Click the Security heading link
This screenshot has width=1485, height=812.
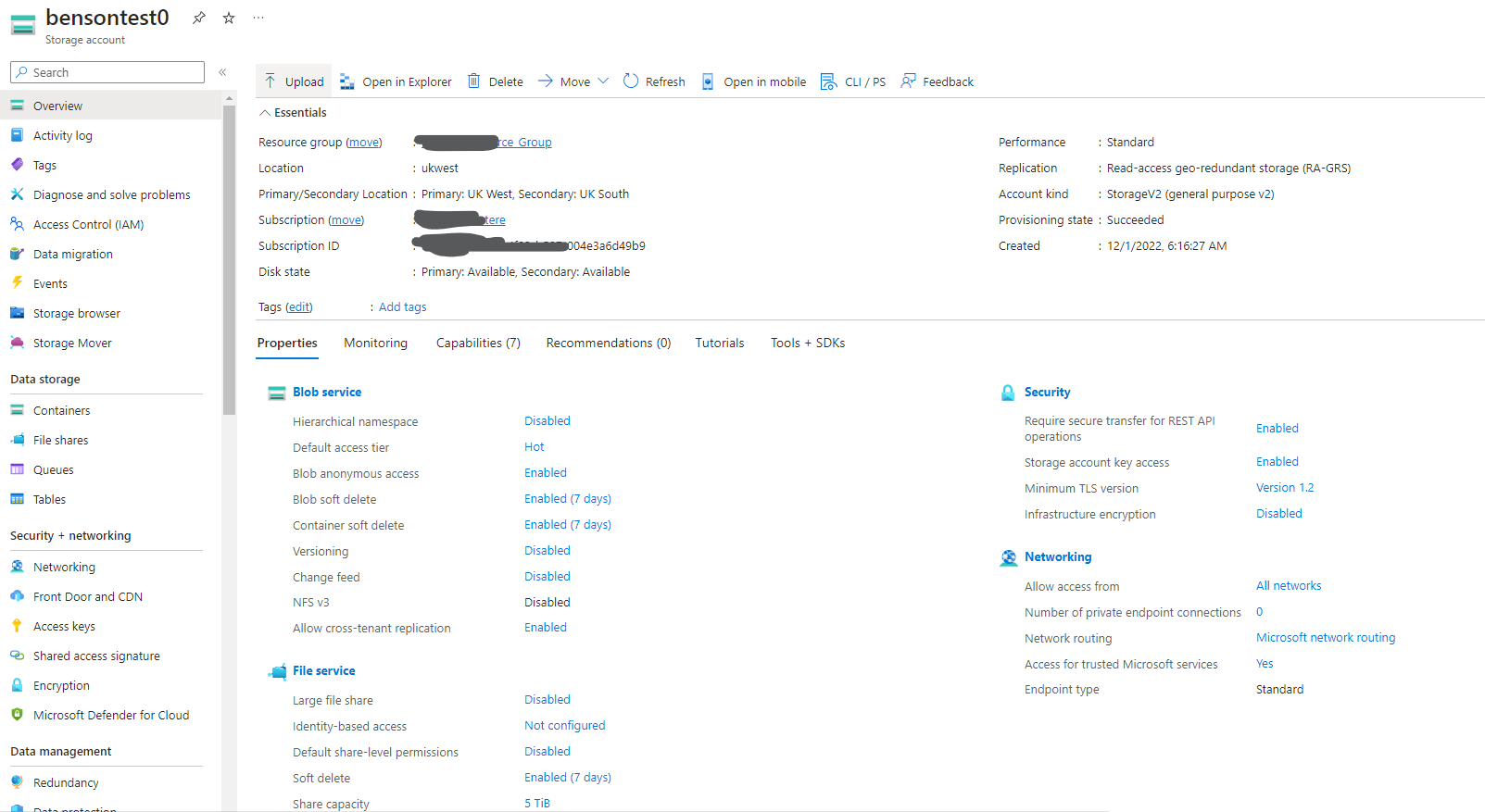coord(1048,392)
